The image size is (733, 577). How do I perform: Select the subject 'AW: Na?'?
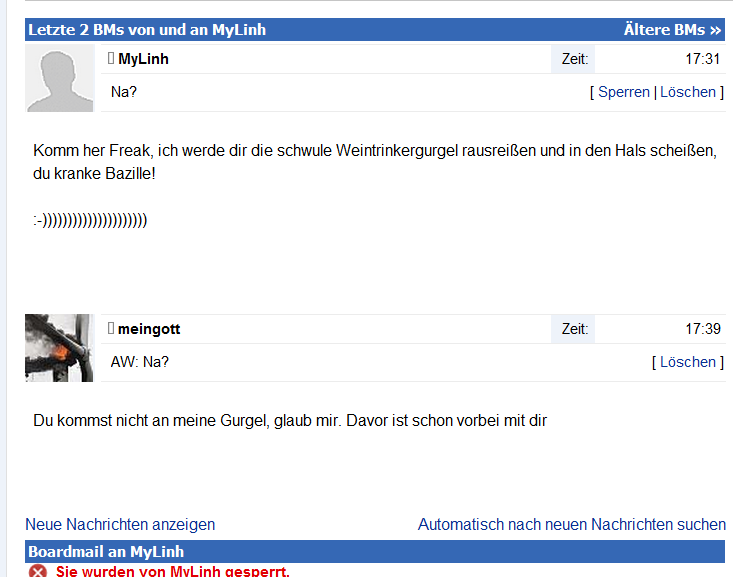[139, 362]
